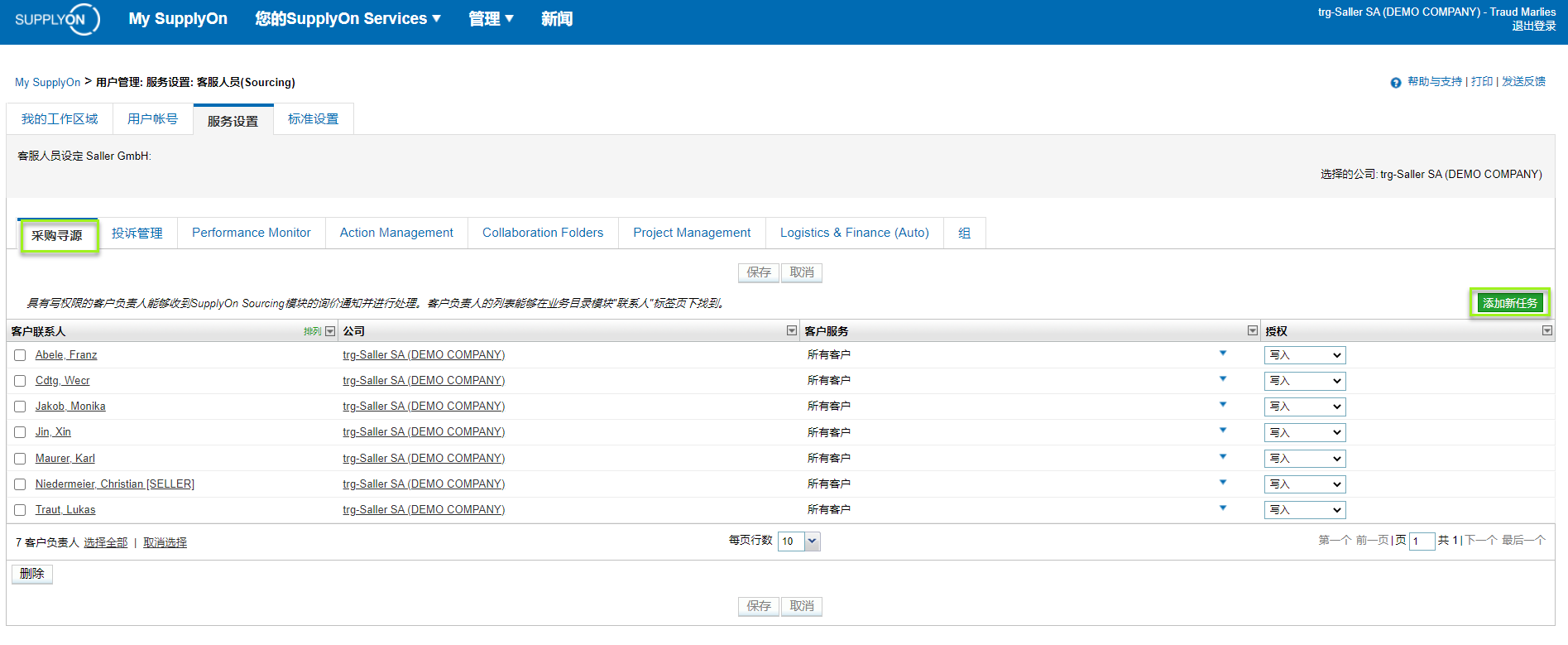Click the blue arrow in Traut, Lukas row

[x=1223, y=508]
